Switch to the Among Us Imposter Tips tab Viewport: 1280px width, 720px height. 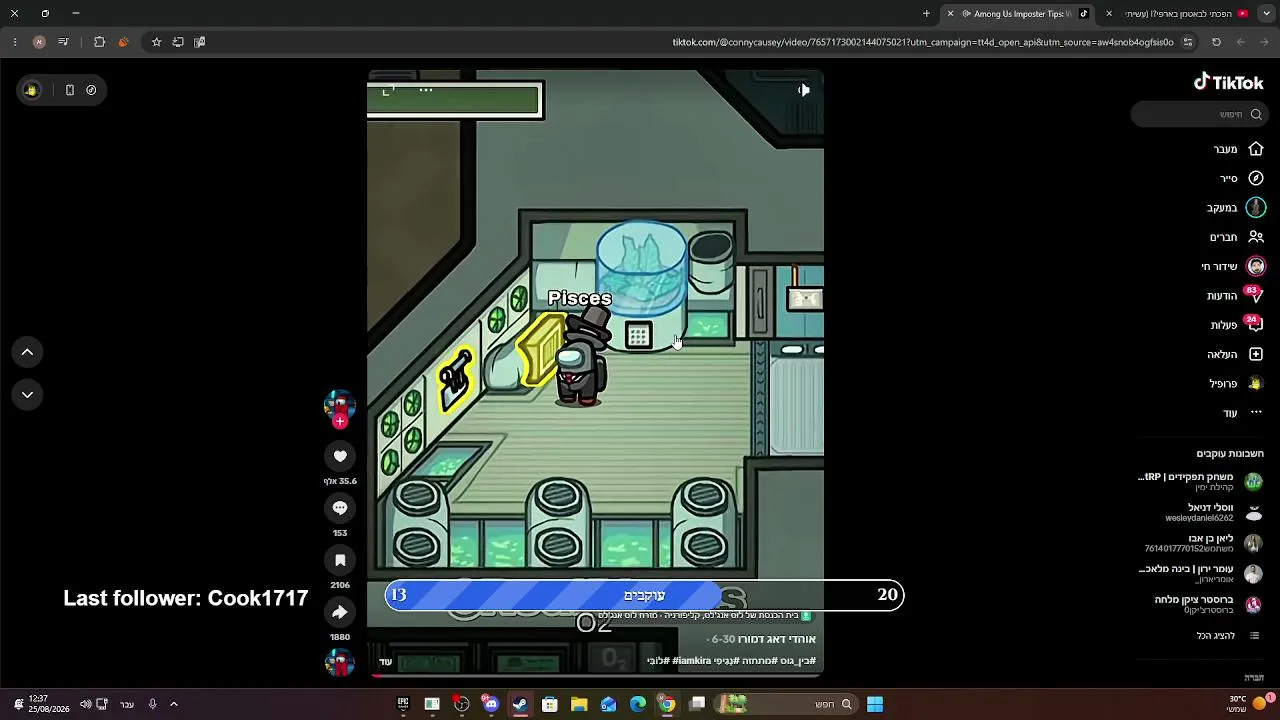(1016, 14)
